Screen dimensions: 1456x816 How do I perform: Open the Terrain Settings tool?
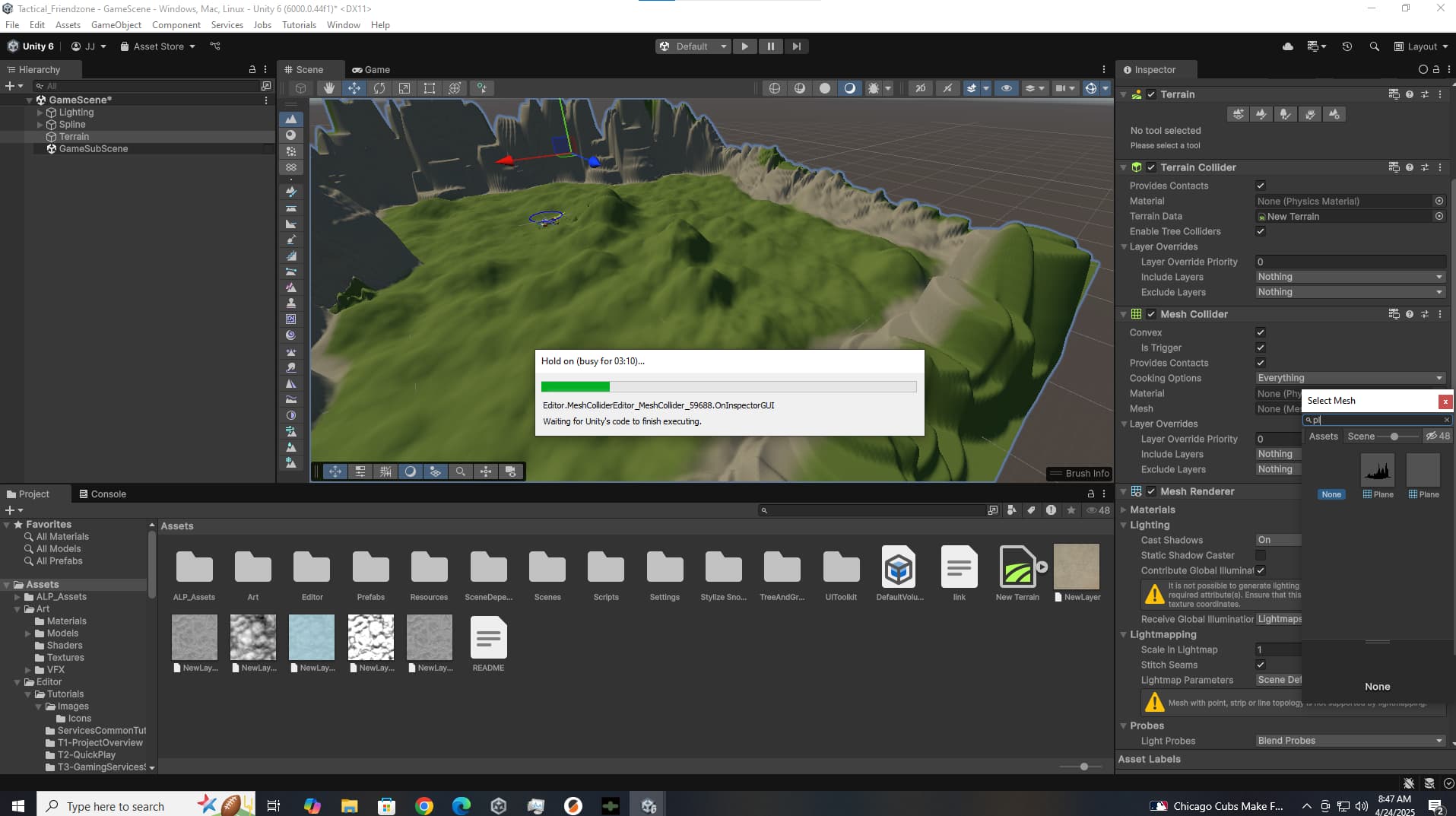pos(1335,114)
